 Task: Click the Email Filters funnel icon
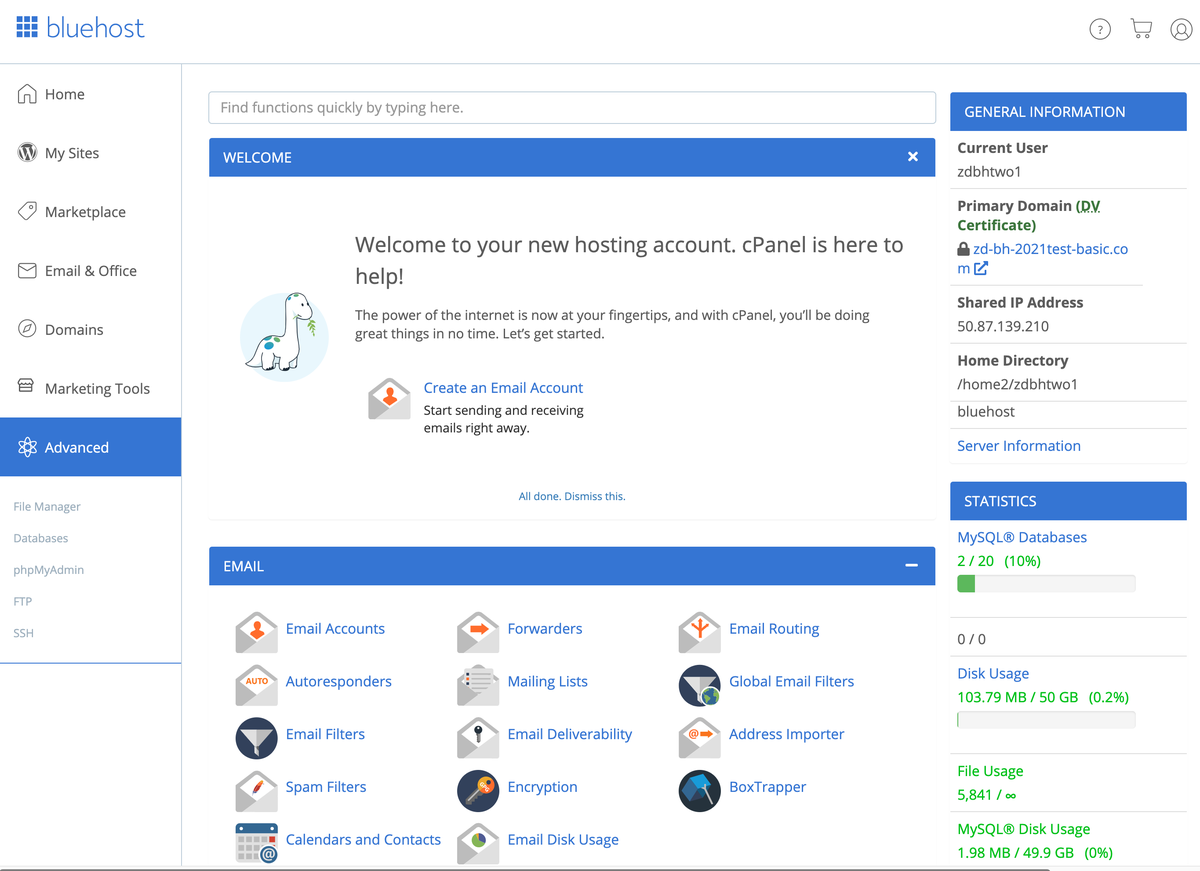256,738
